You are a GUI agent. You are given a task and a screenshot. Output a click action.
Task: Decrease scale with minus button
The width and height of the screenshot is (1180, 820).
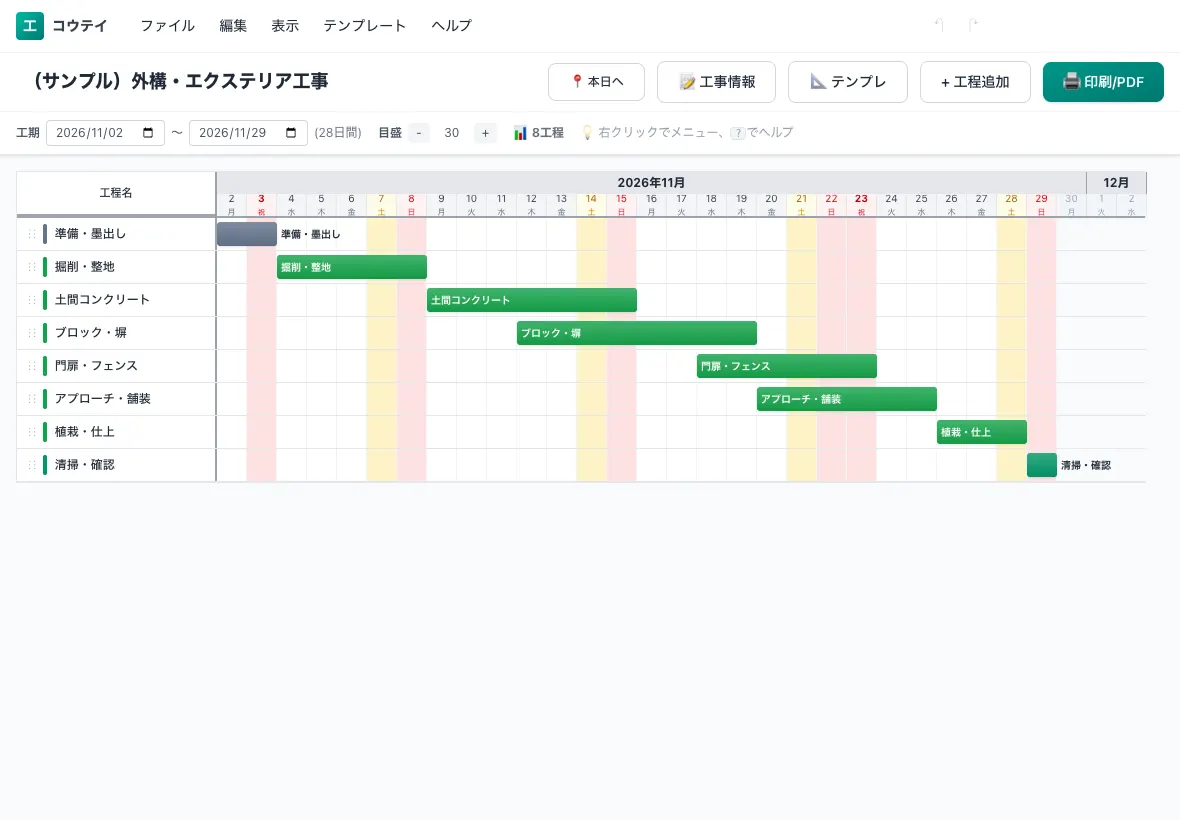click(x=418, y=133)
